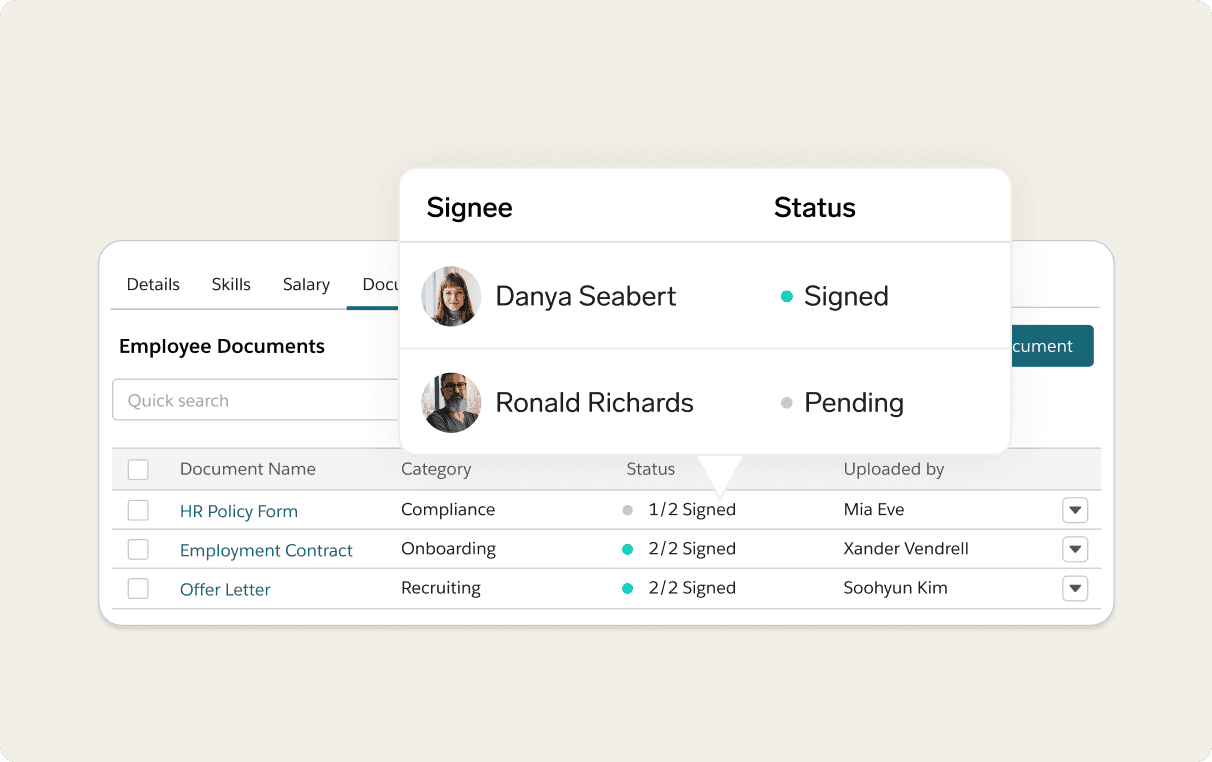Open the Employment Contract document link
The width and height of the screenshot is (1212, 762).
pos(266,550)
